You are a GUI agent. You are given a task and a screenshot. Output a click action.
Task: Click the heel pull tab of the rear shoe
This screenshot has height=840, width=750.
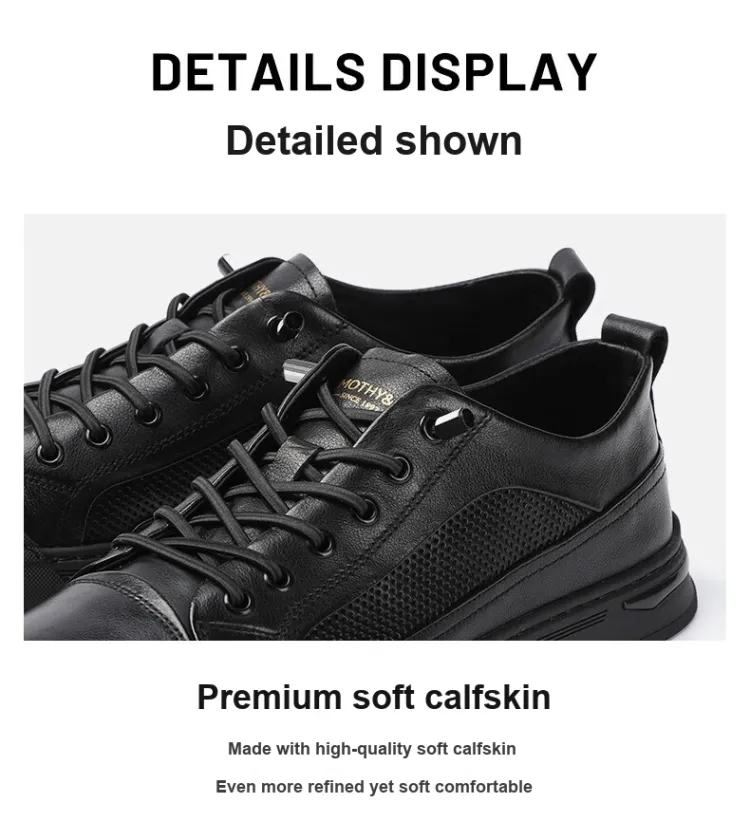[573, 276]
